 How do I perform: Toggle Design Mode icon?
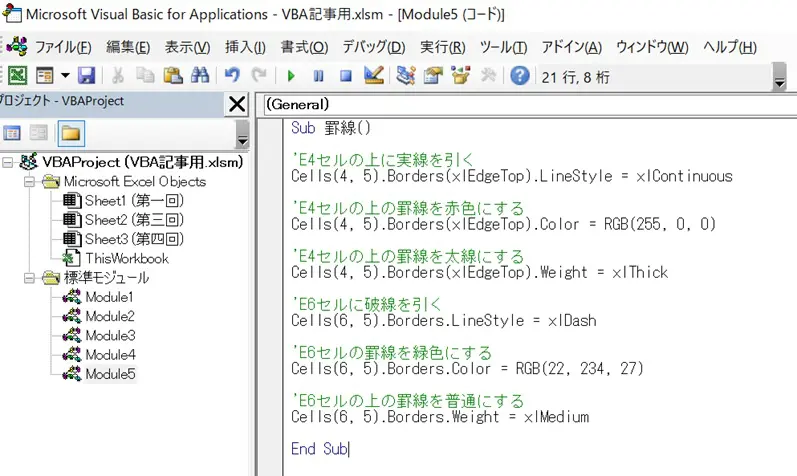(374, 76)
